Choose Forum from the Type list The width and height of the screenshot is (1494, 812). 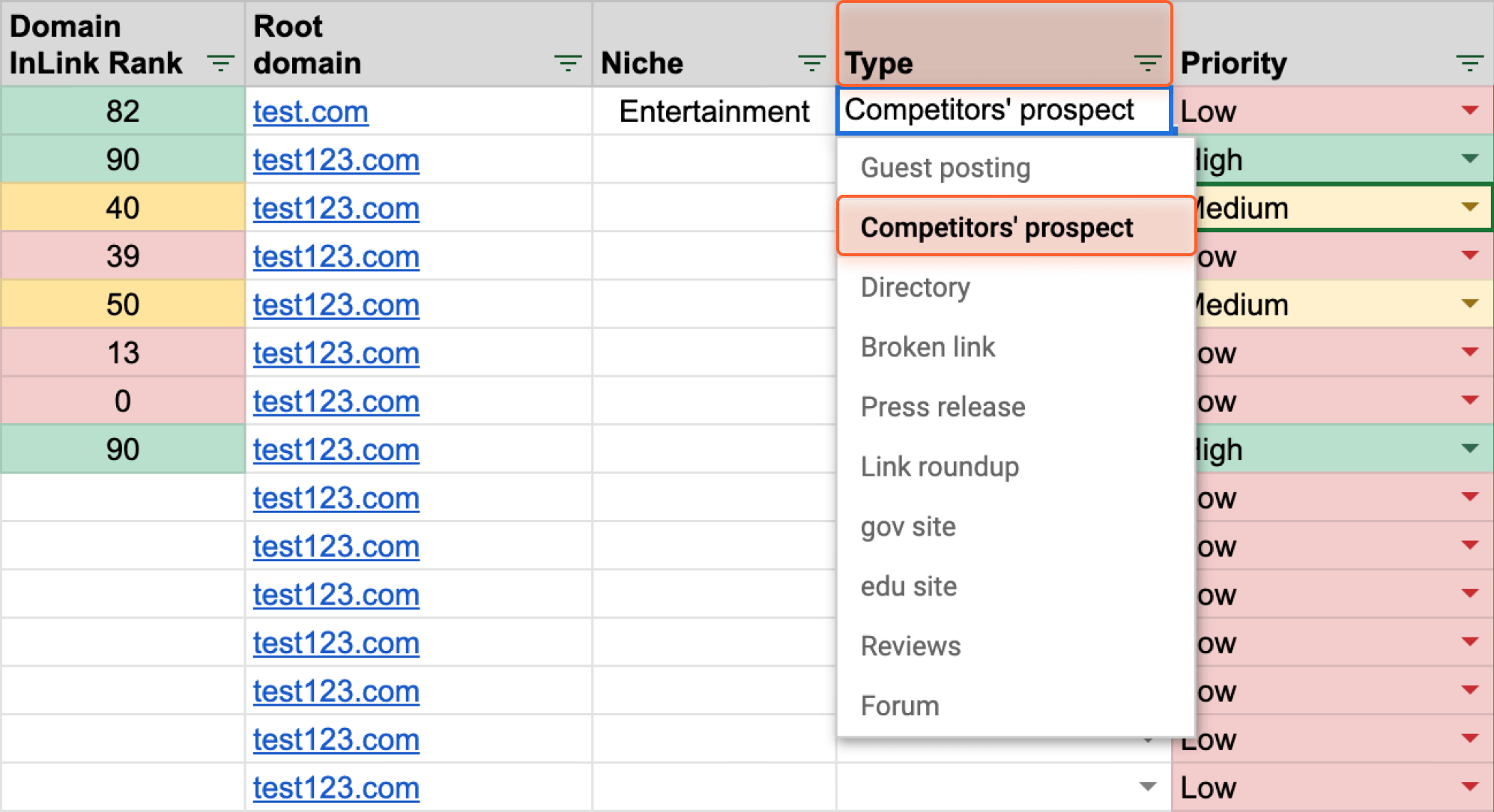pyautogui.click(x=899, y=706)
